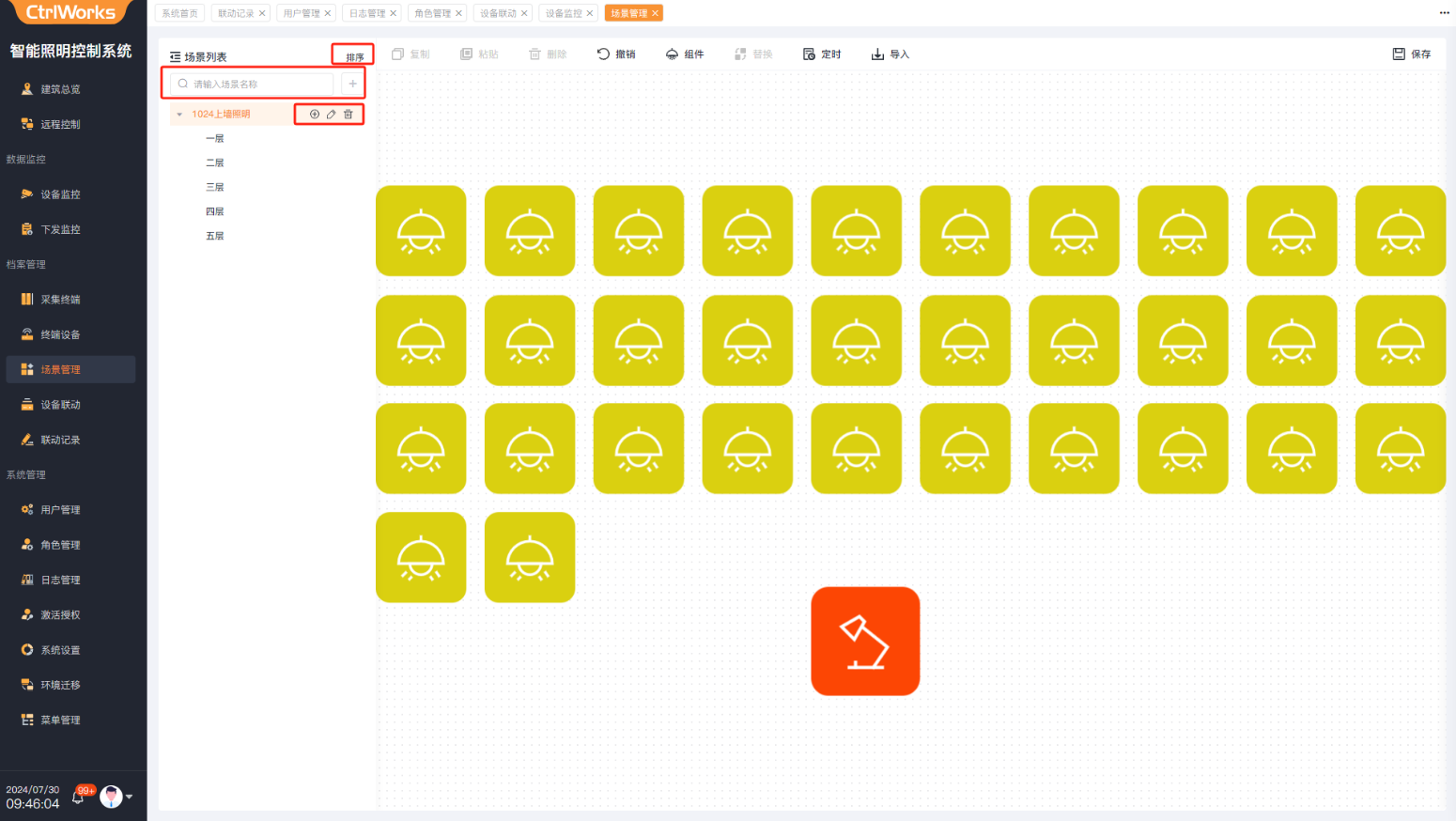The height and width of the screenshot is (821, 1456).
Task: Open 设备监控 in the sidebar menu
Action: pyautogui.click(x=60, y=194)
